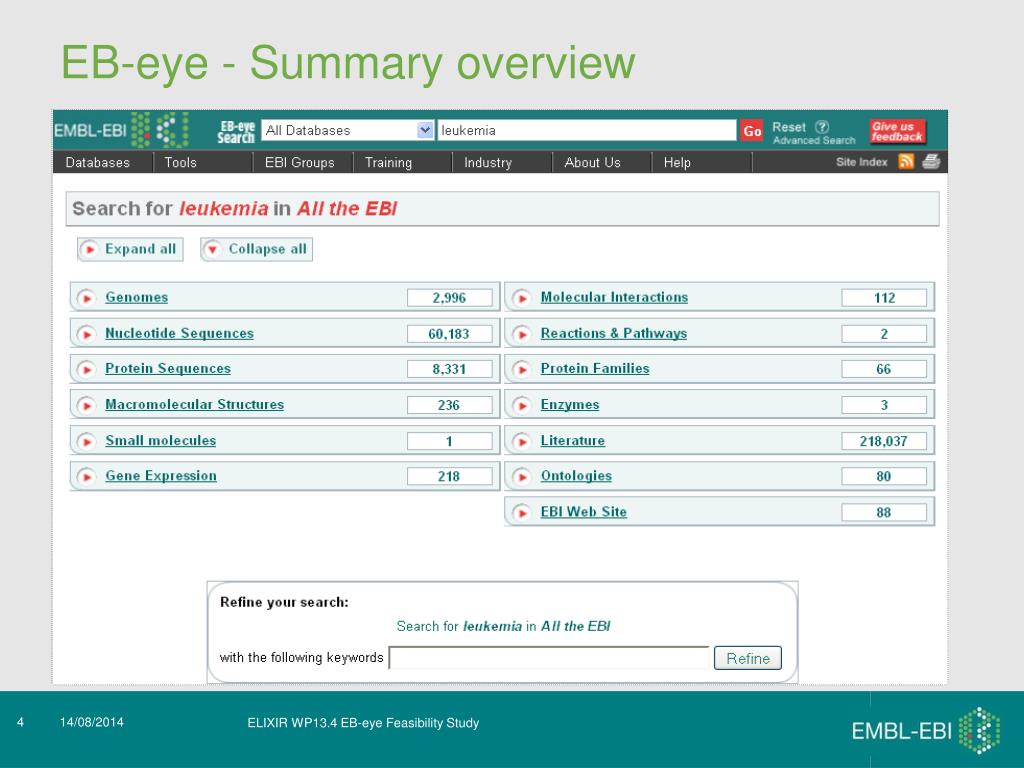1024x768 pixels.
Task: Click the help question mark icon
Action: (822, 127)
